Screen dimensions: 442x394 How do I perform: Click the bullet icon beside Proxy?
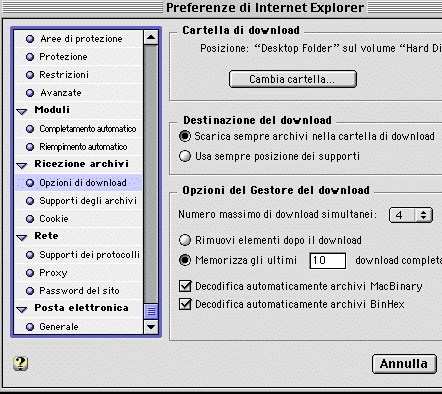(30, 273)
